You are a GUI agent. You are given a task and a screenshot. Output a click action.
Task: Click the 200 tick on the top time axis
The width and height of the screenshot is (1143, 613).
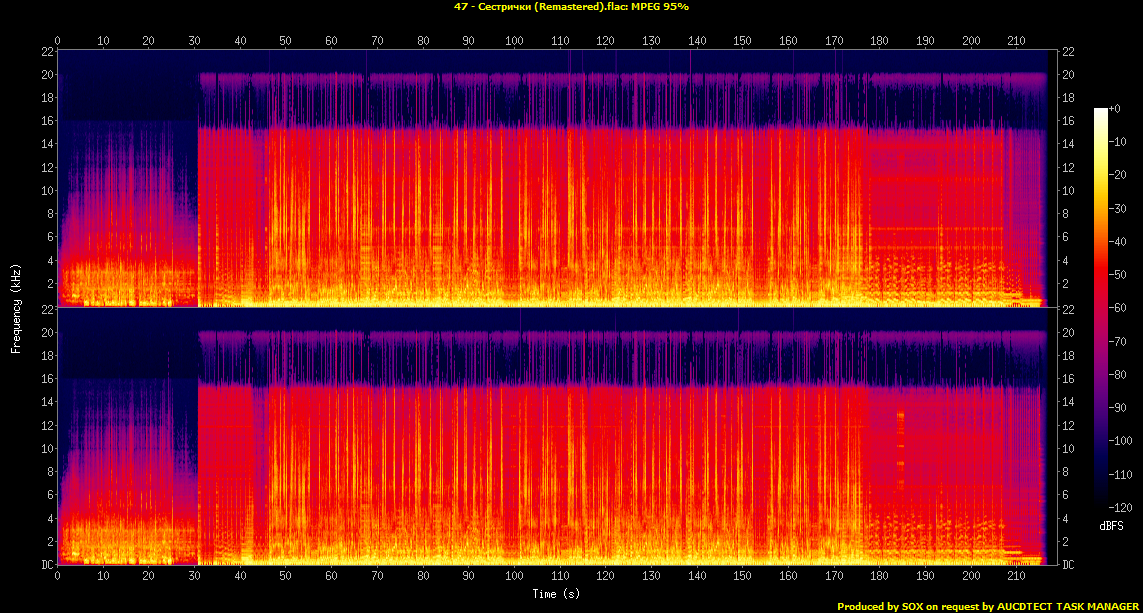click(x=971, y=40)
